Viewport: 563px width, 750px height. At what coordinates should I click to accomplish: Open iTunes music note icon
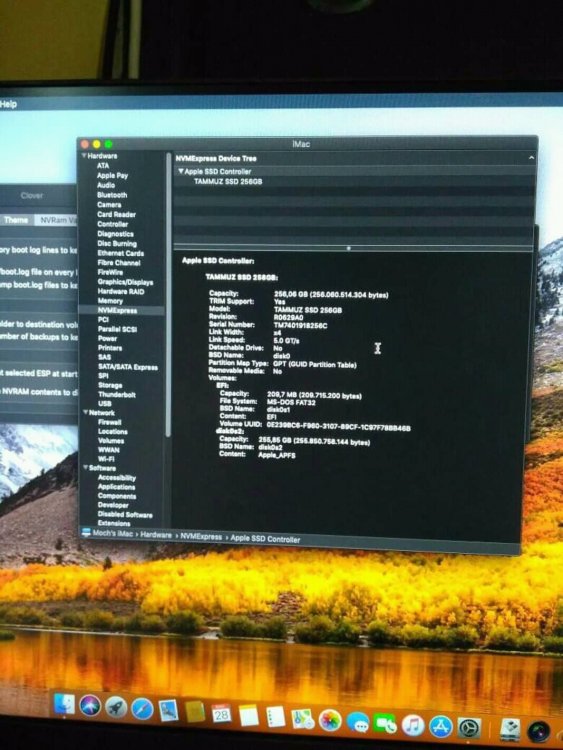(x=413, y=726)
